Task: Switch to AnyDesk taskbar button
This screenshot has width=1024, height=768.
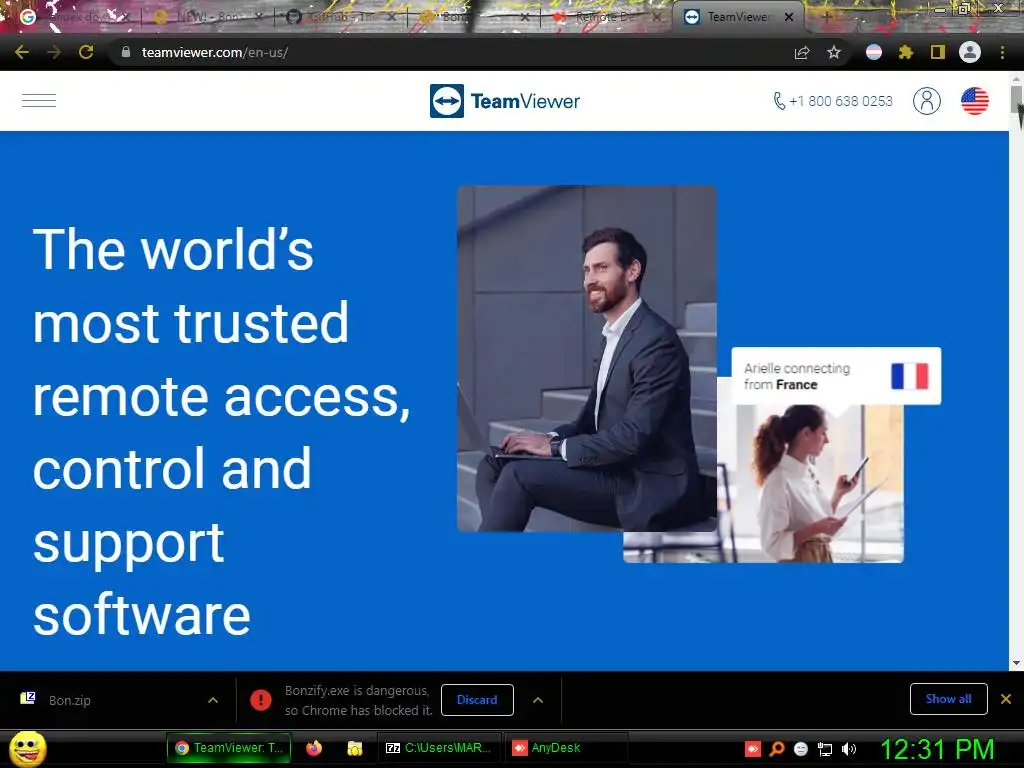Action: [x=566, y=748]
